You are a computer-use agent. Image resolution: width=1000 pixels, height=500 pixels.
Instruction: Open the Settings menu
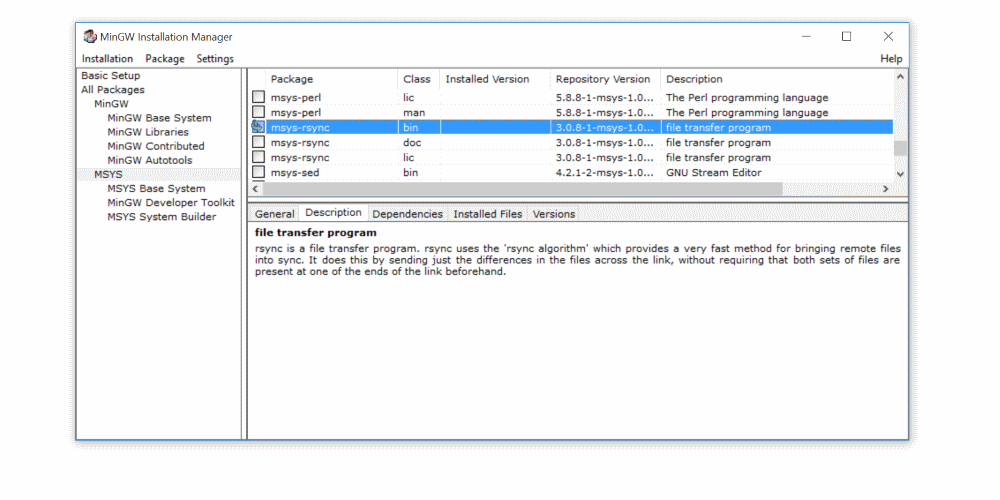click(x=215, y=59)
